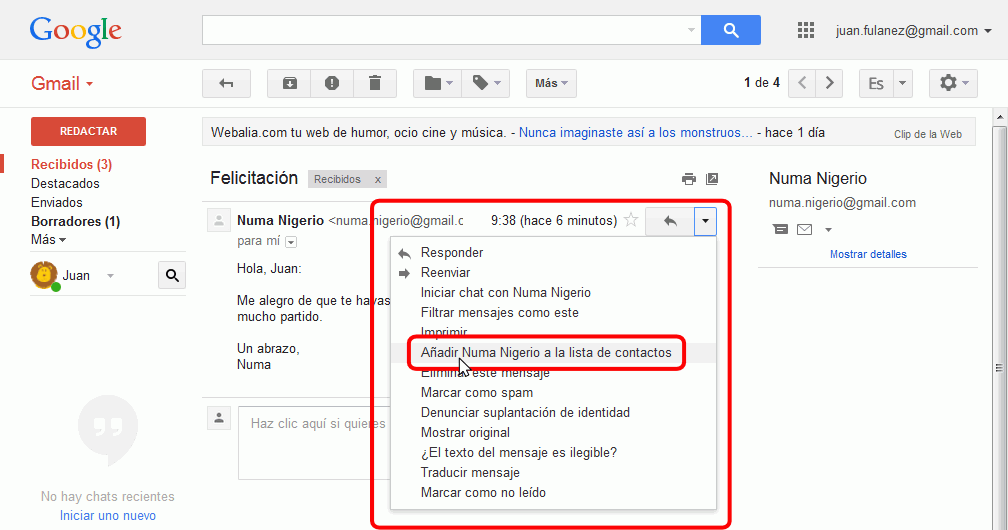The image size is (1008, 530).
Task: Open the settings gear dropdown
Action: click(x=952, y=83)
